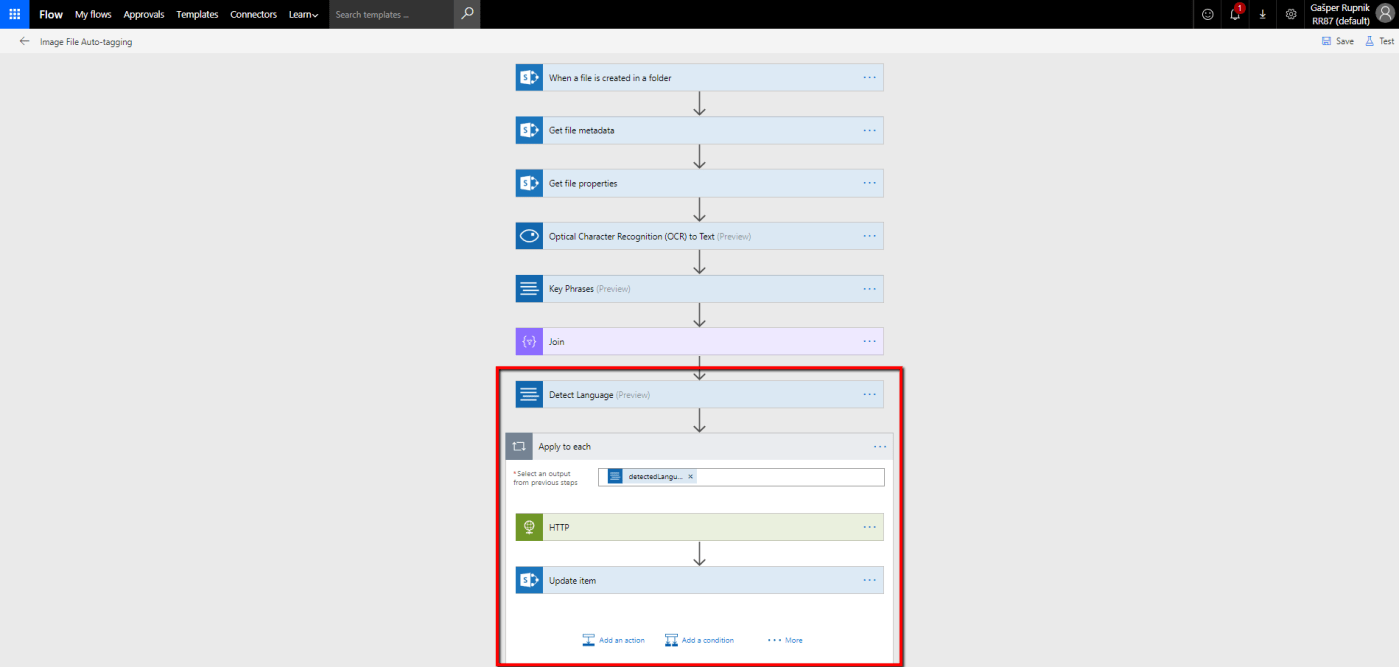Open the settings gear
This screenshot has width=1399, height=667.
pyautogui.click(x=1291, y=14)
